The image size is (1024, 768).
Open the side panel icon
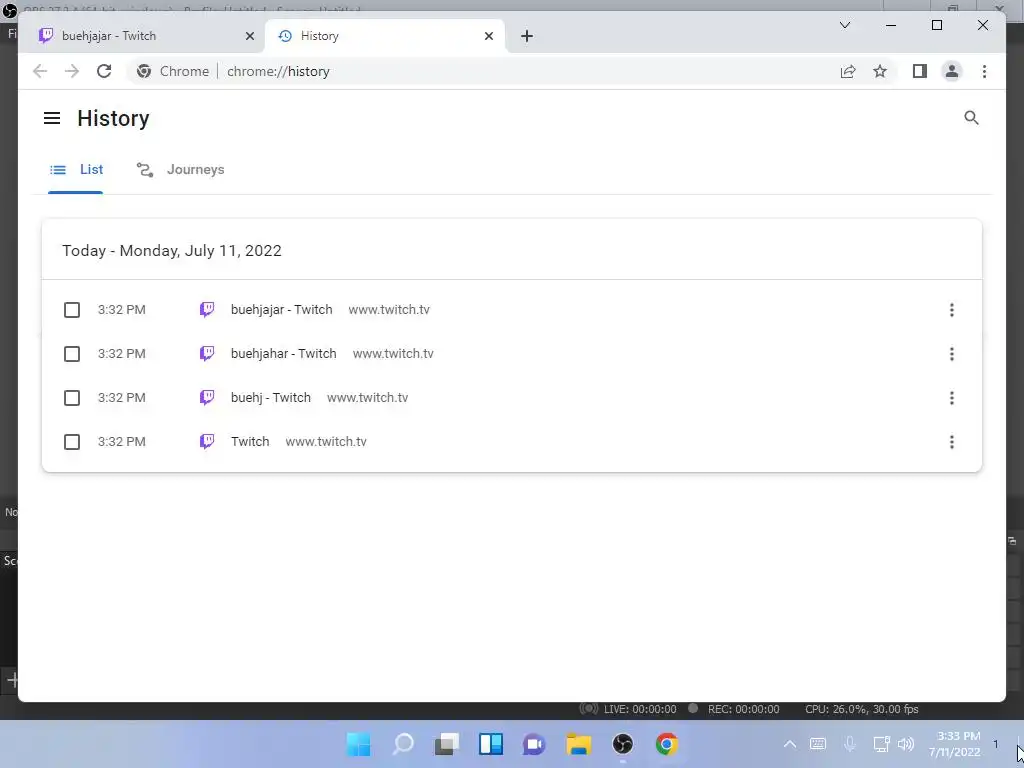(x=920, y=71)
